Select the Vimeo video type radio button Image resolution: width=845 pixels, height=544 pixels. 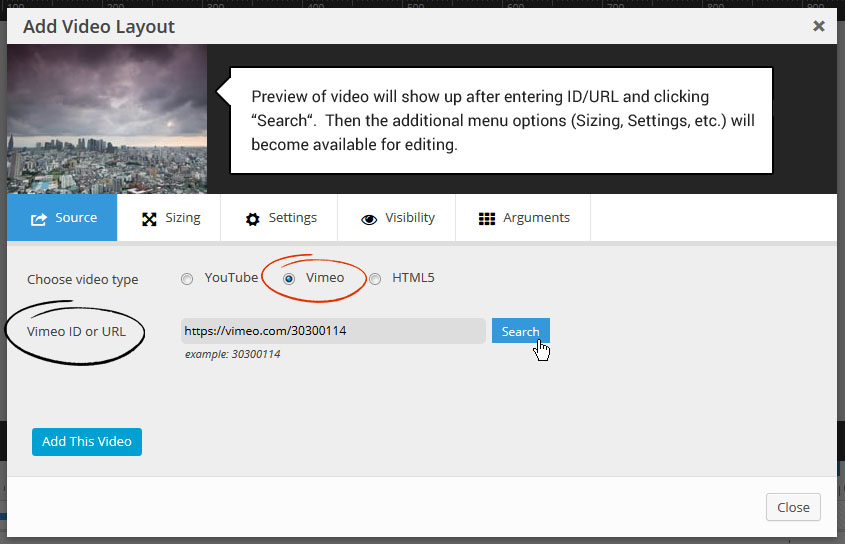tap(289, 279)
